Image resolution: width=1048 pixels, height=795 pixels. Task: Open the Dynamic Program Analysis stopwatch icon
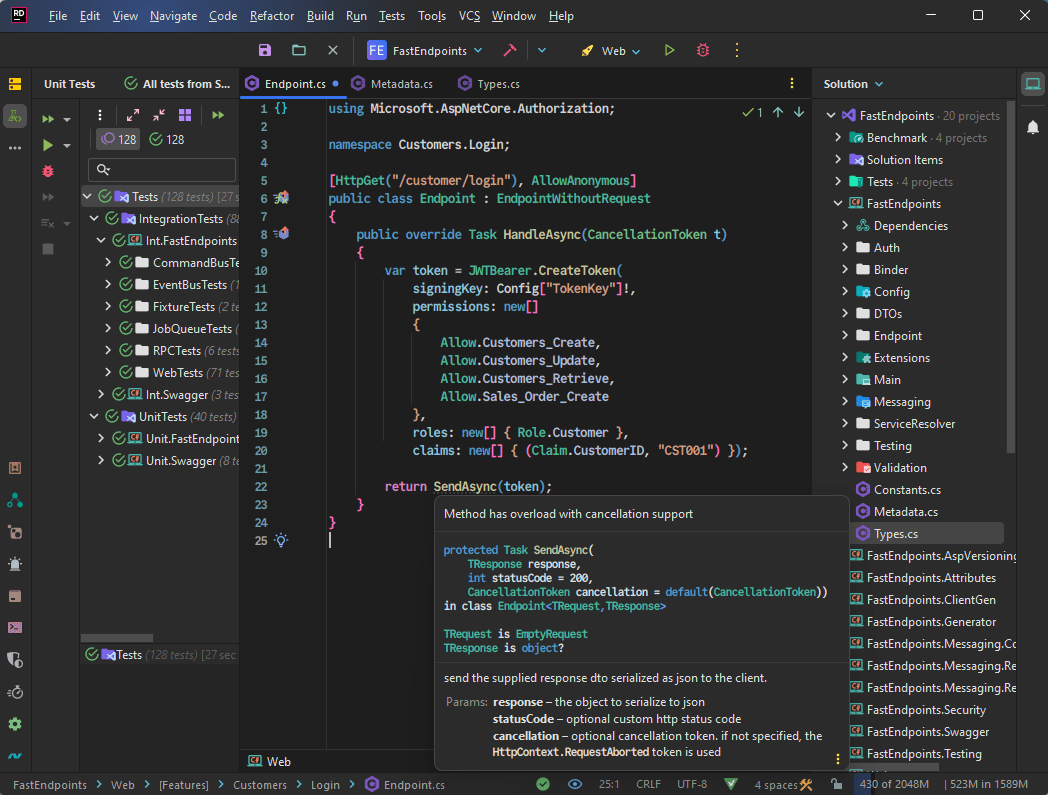point(14,692)
